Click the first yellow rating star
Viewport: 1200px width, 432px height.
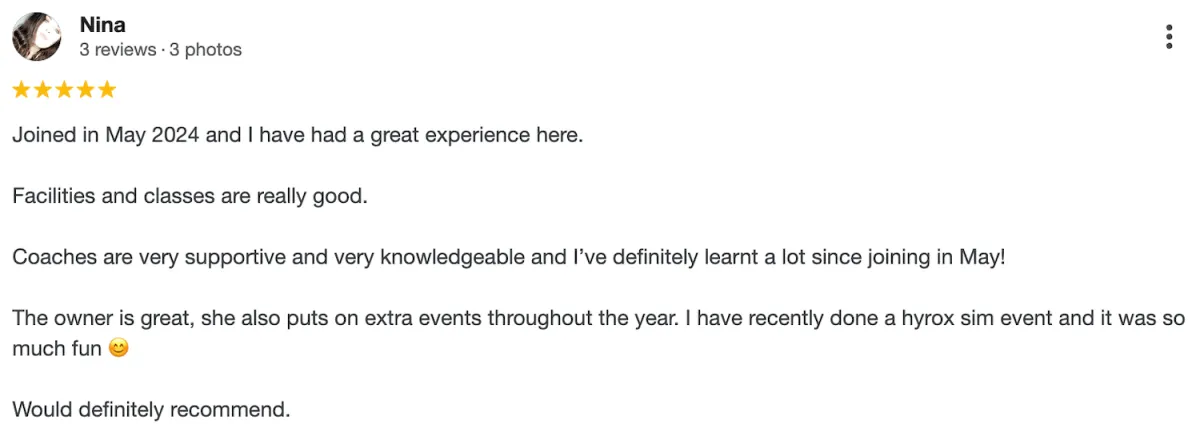point(21,90)
